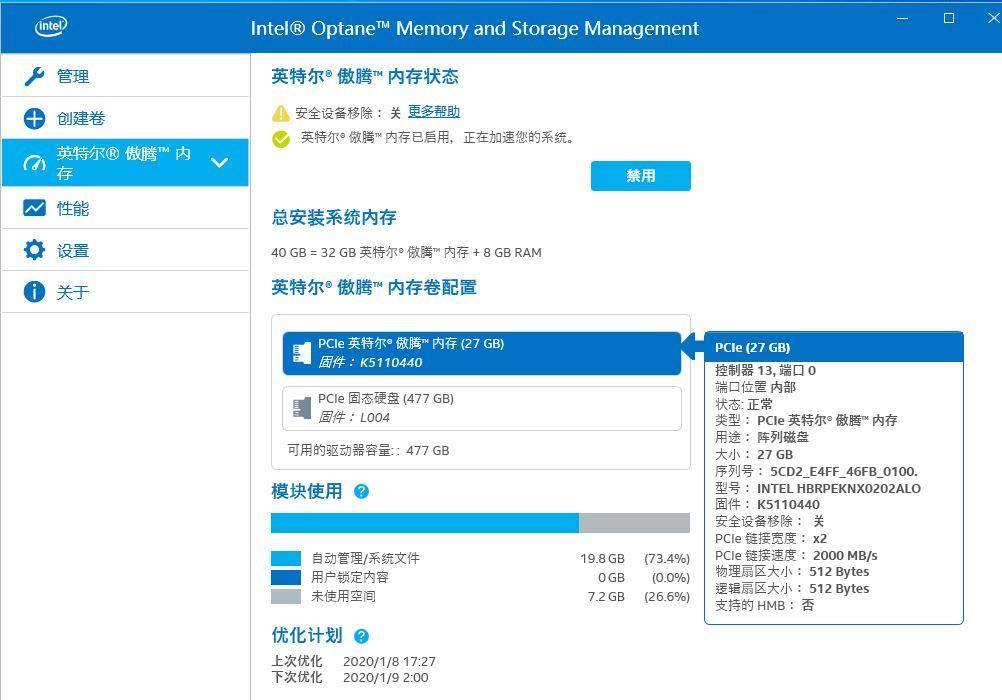Click the 支持的 HMB： 否 entry
The width and height of the screenshot is (1002, 700).
[x=764, y=605]
